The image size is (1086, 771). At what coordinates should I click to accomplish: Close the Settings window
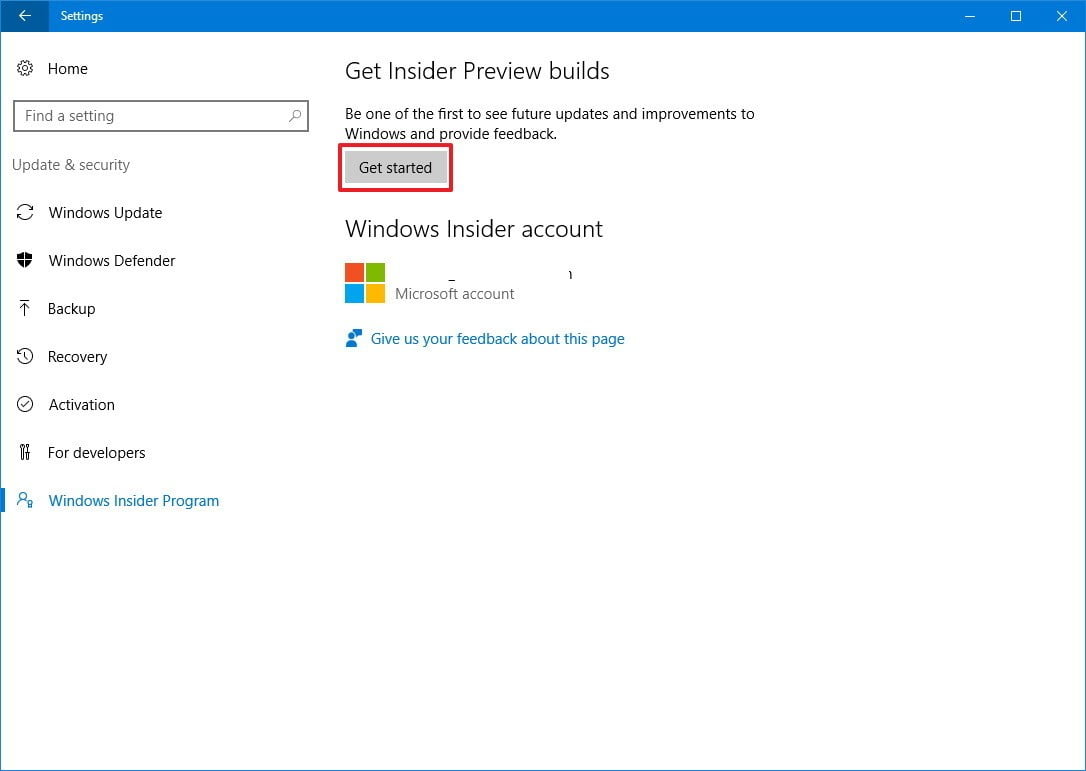1061,16
